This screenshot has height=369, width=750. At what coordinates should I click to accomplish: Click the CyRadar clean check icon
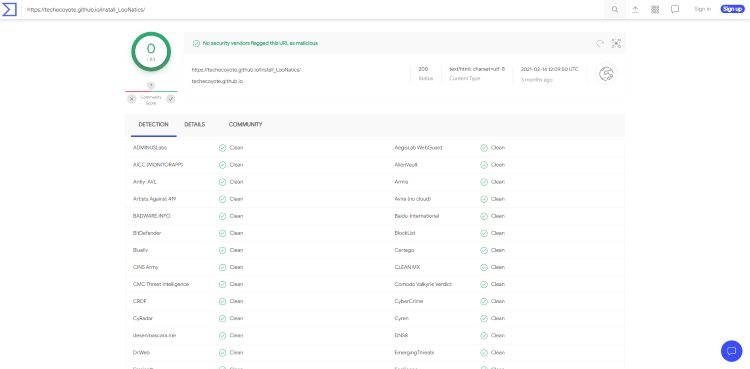coord(222,318)
